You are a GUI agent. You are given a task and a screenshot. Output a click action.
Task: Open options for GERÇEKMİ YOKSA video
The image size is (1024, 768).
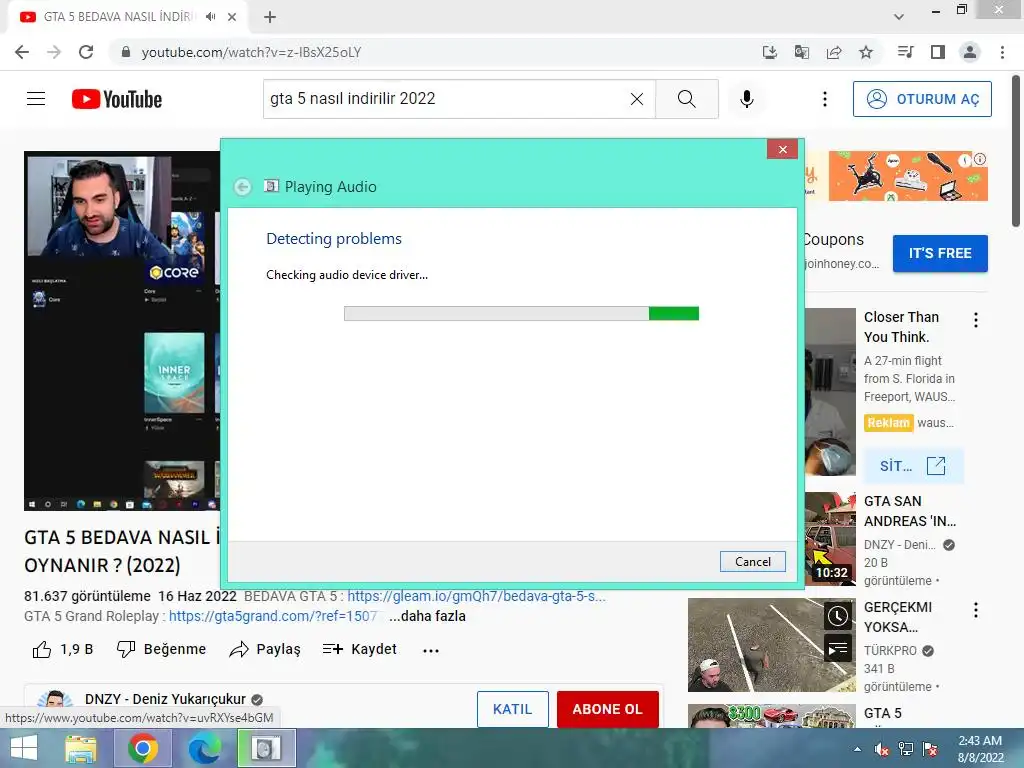point(976,610)
